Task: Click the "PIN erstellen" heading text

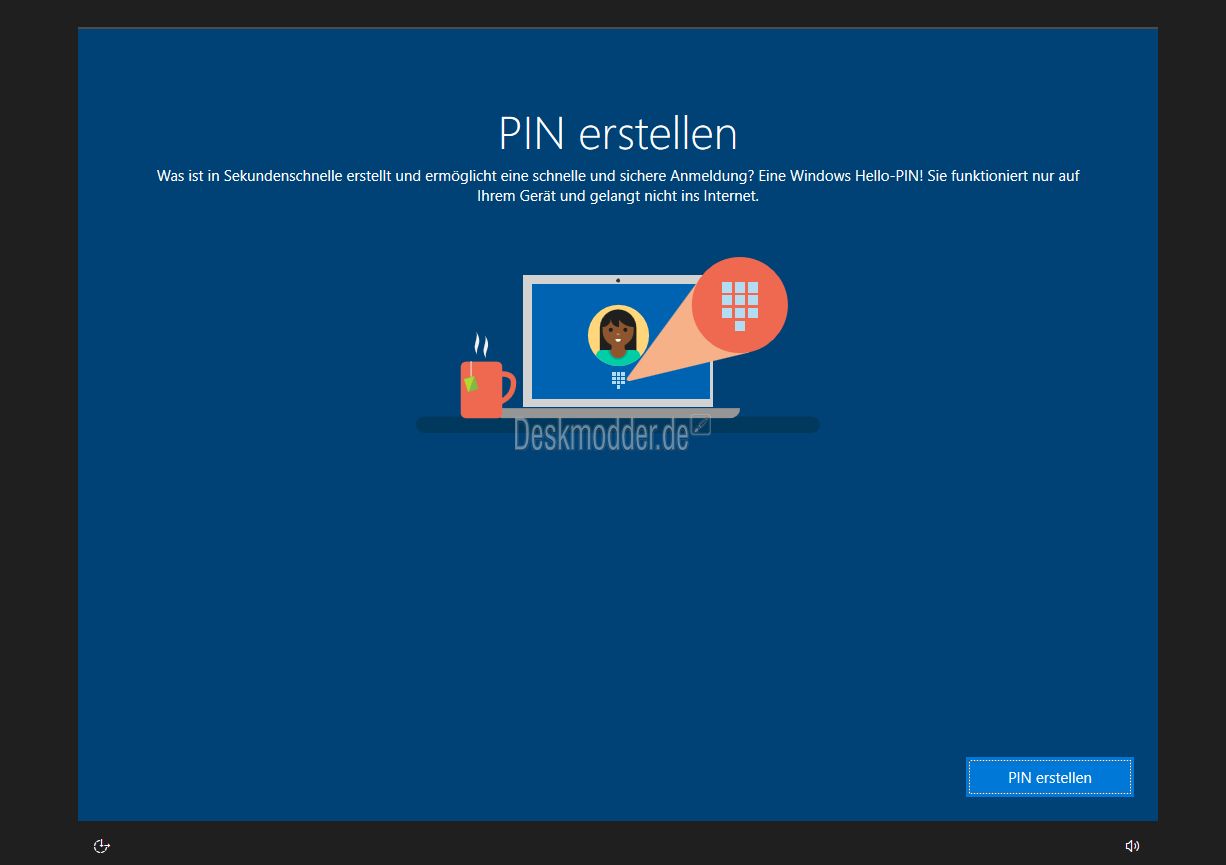Action: (618, 133)
